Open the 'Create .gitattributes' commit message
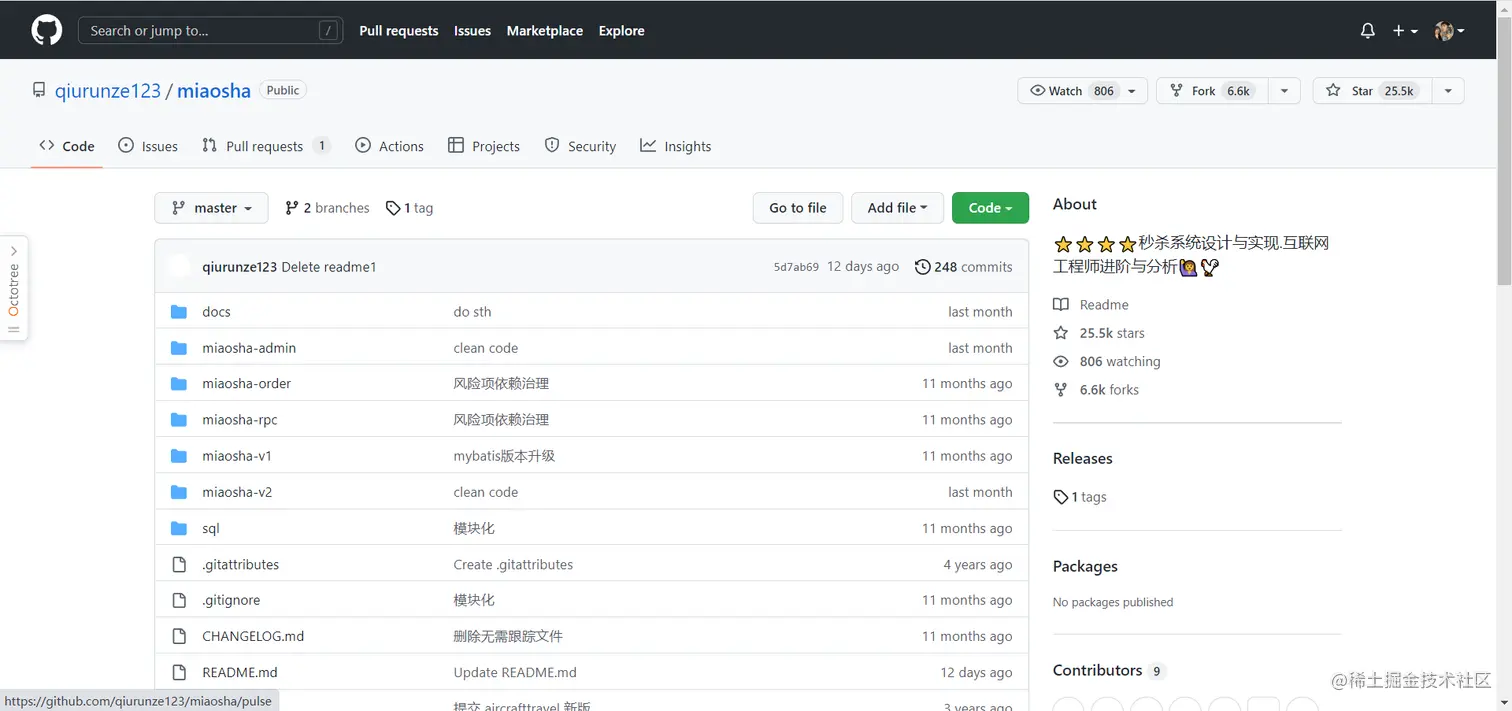 (x=513, y=564)
